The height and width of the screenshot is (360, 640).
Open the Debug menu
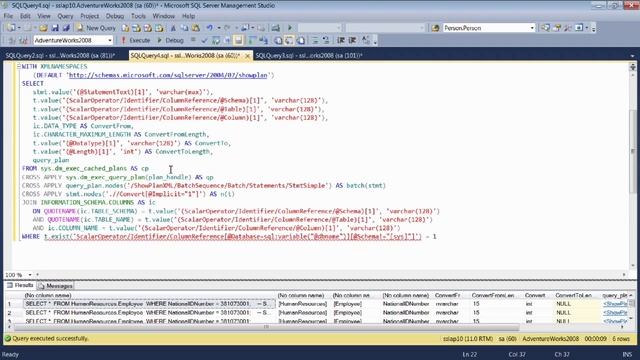[115, 16]
